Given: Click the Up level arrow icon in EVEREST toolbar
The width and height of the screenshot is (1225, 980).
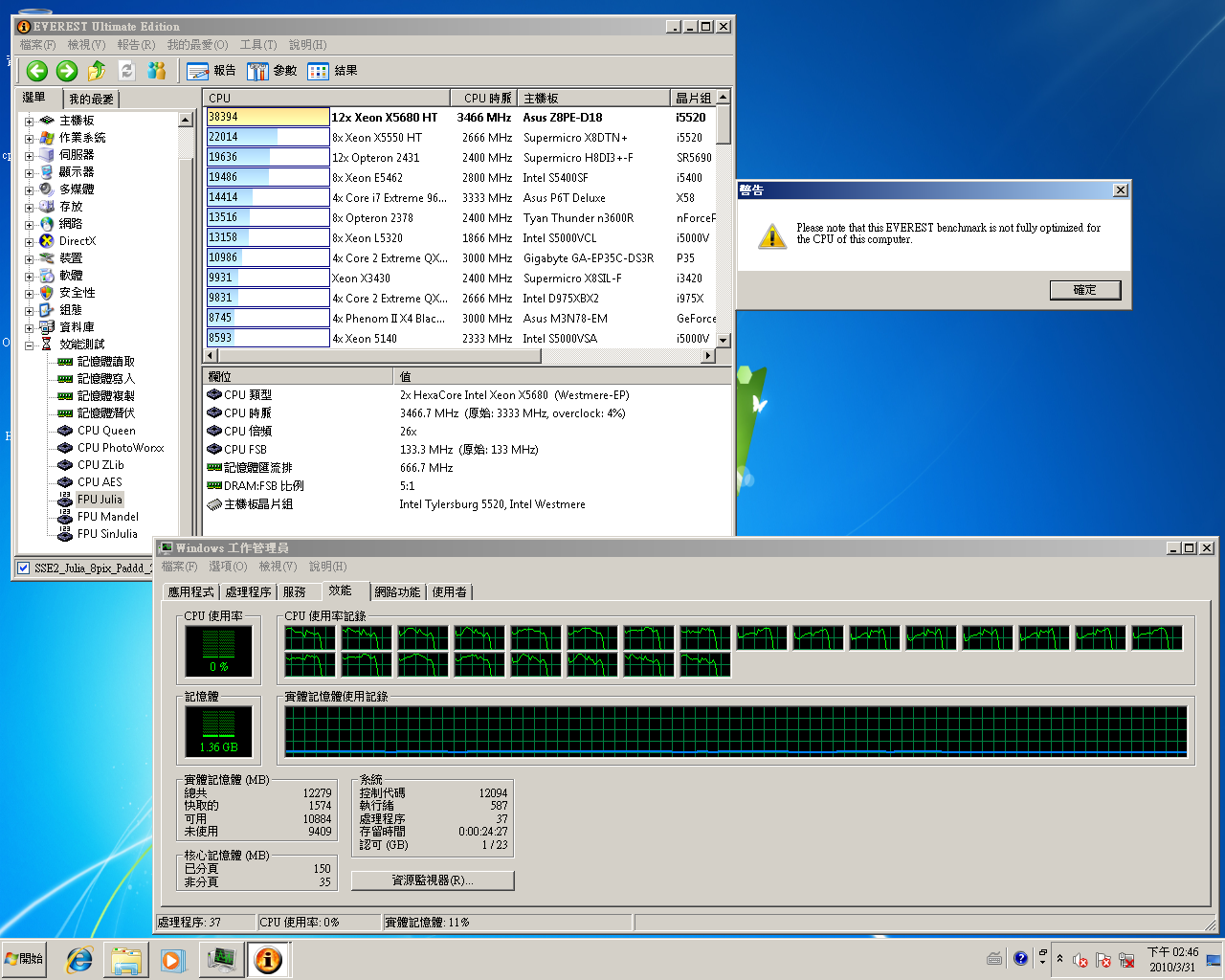Looking at the screenshot, I should [x=97, y=70].
